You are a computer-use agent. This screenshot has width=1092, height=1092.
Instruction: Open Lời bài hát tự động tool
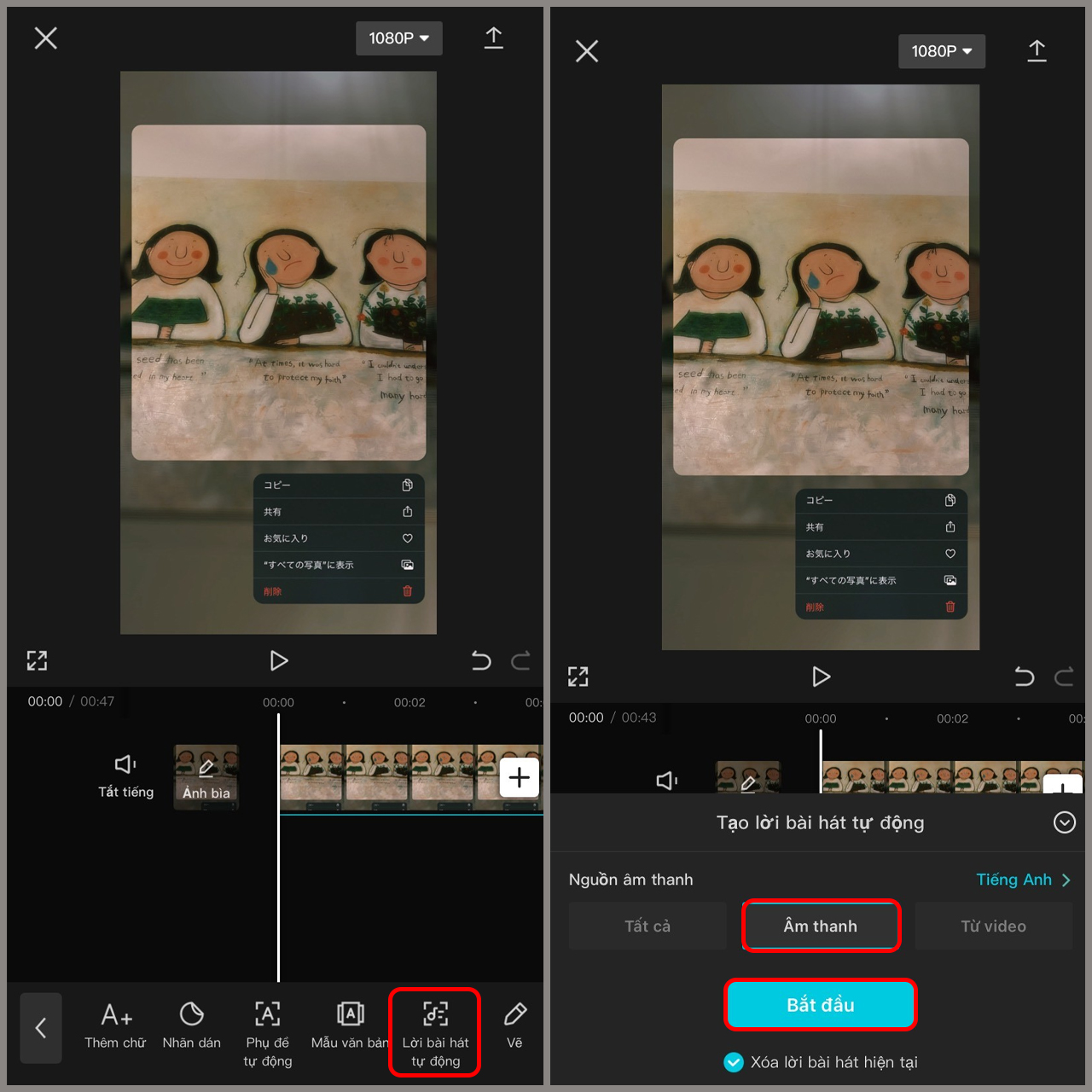[x=435, y=1035]
